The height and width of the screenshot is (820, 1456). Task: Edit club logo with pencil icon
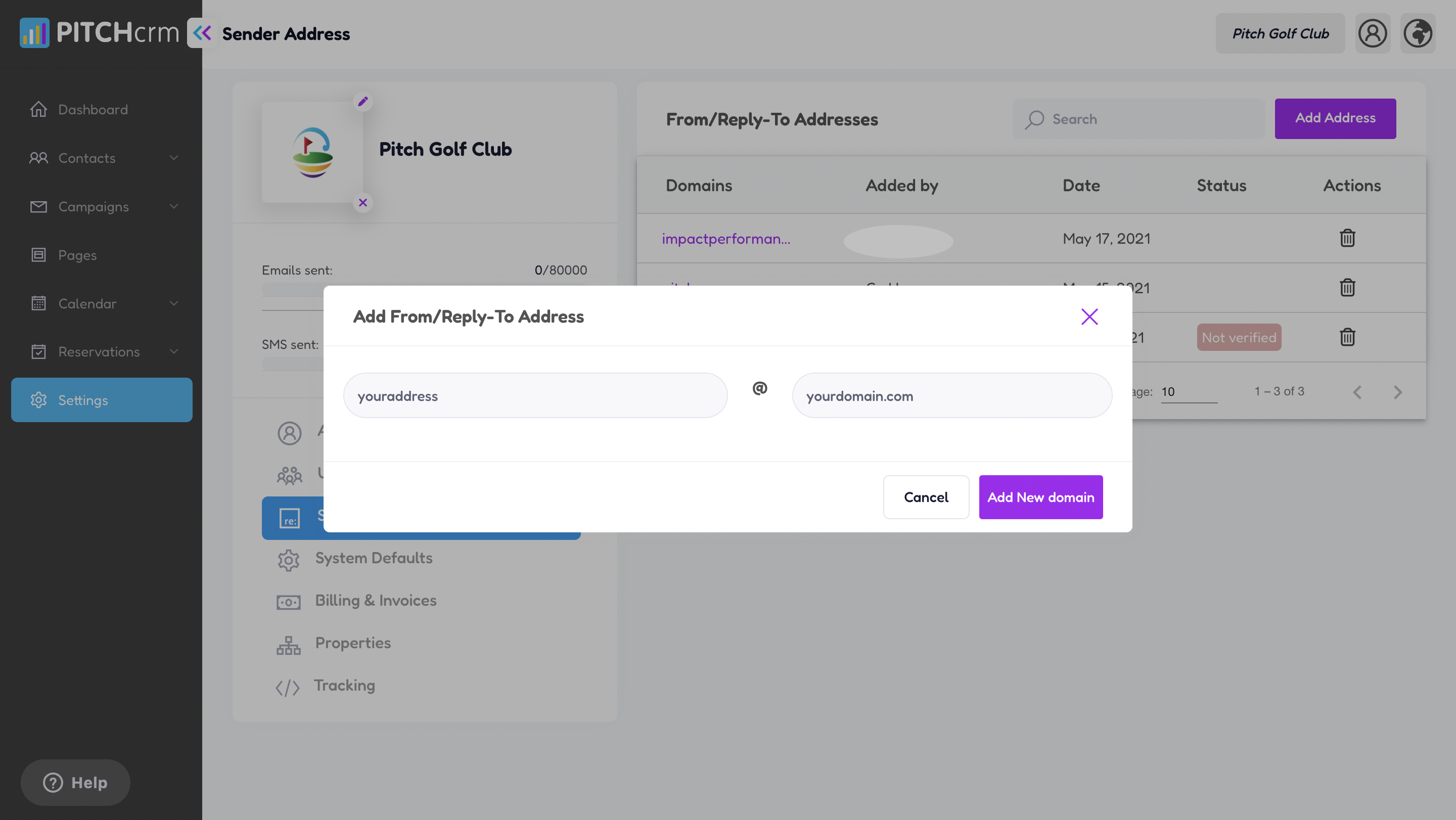[363, 101]
